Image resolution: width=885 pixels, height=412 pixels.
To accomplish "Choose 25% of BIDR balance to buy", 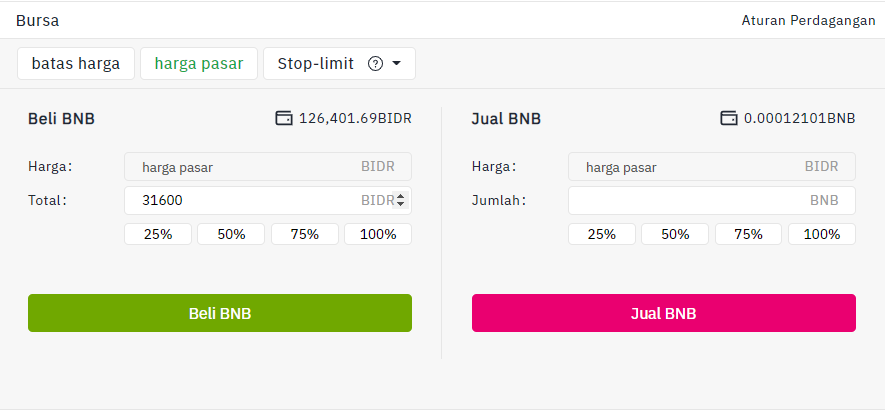I will (158, 234).
